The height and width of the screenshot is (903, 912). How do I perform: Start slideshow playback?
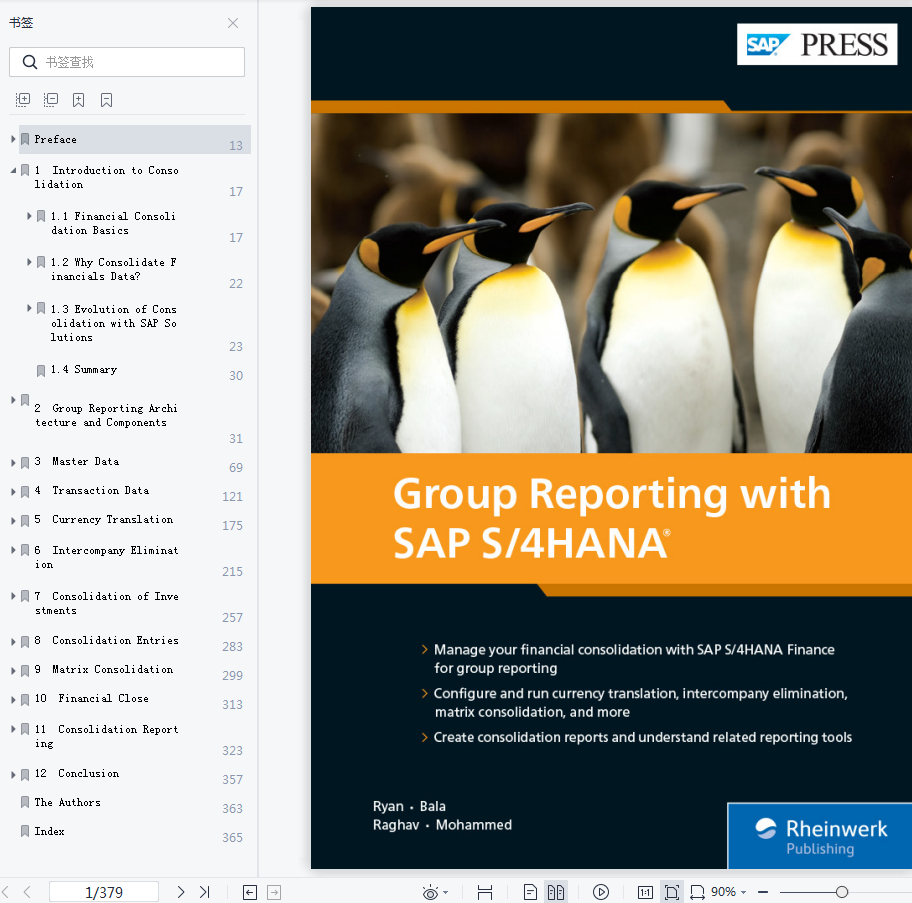click(x=601, y=892)
